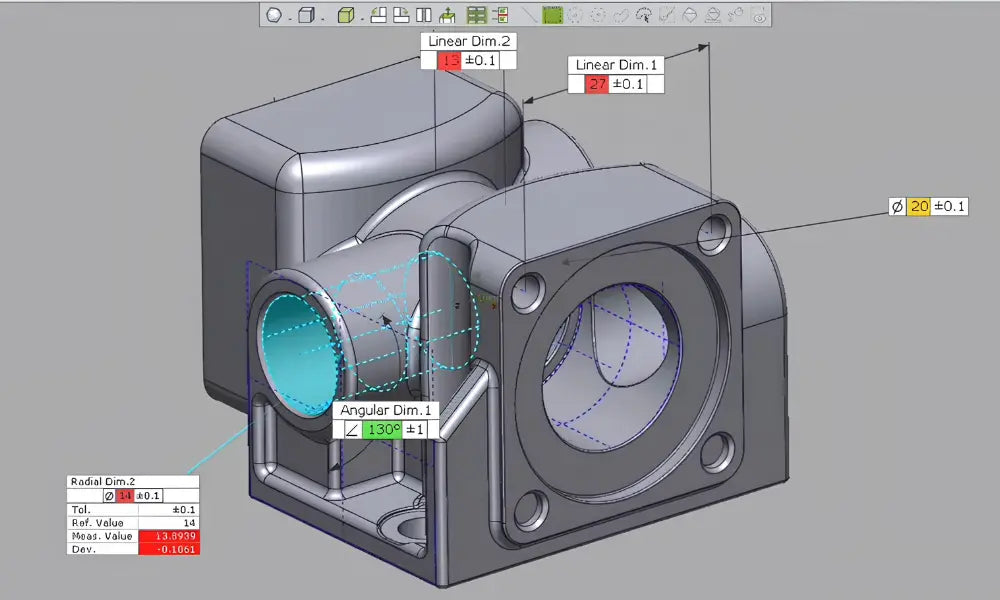Click the Ref. Value row showing 14
Image resolution: width=1000 pixels, height=600 pixels.
pos(133,522)
